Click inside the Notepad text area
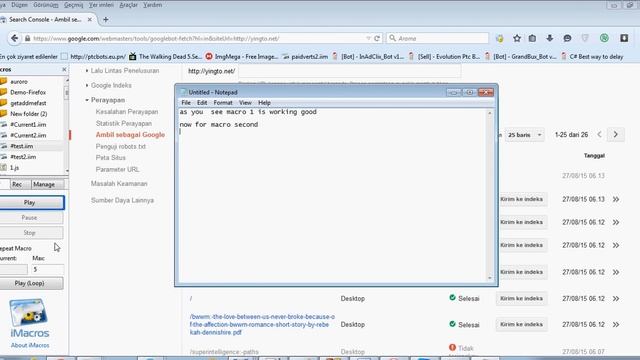The width and height of the screenshot is (640, 360). [x=332, y=196]
